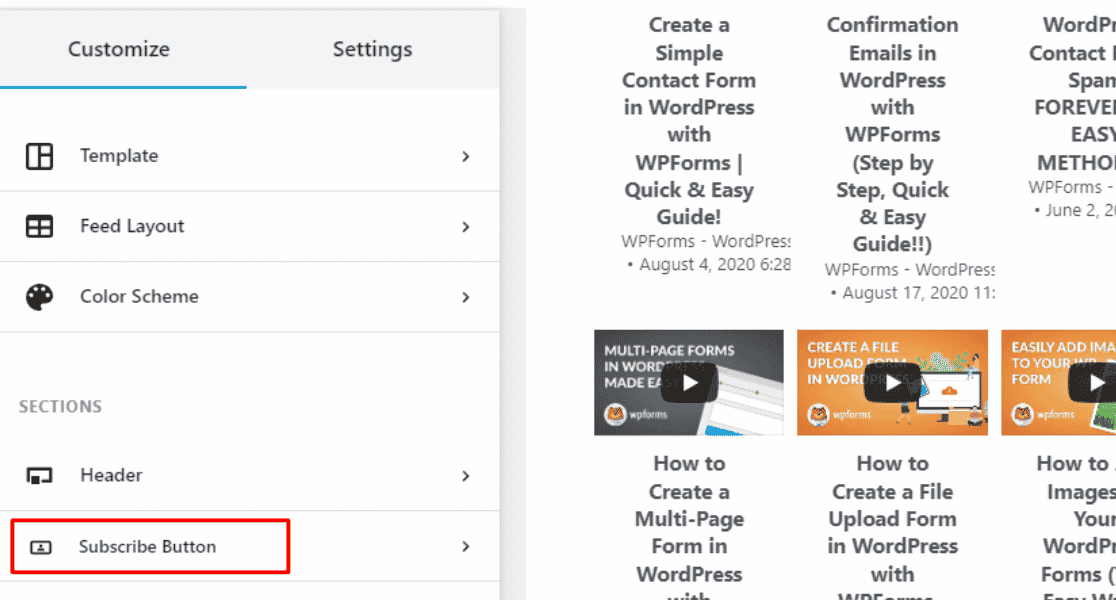The height and width of the screenshot is (600, 1116).
Task: Expand the Subscribe Button chevron
Action: click(465, 547)
